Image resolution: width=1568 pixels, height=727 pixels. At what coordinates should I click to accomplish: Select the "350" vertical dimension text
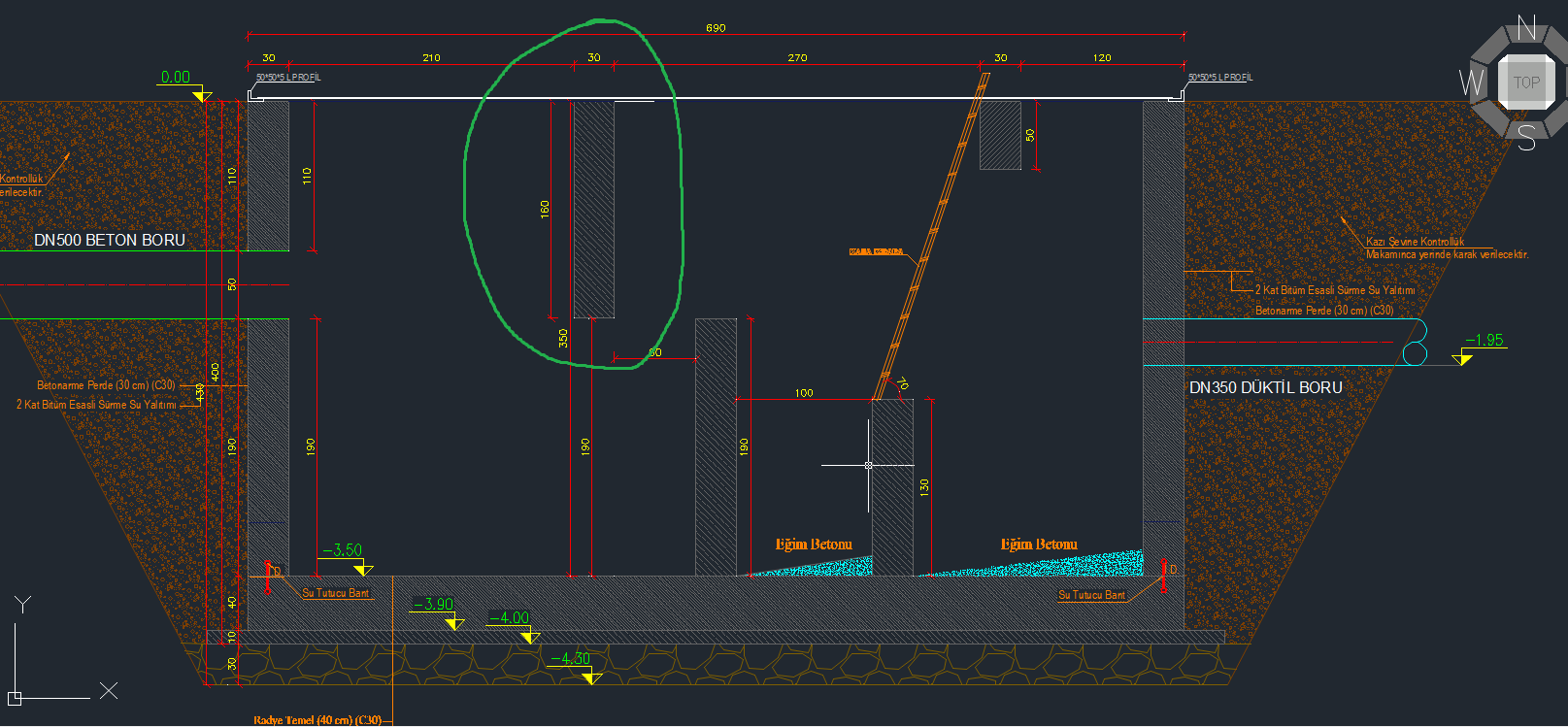point(563,338)
